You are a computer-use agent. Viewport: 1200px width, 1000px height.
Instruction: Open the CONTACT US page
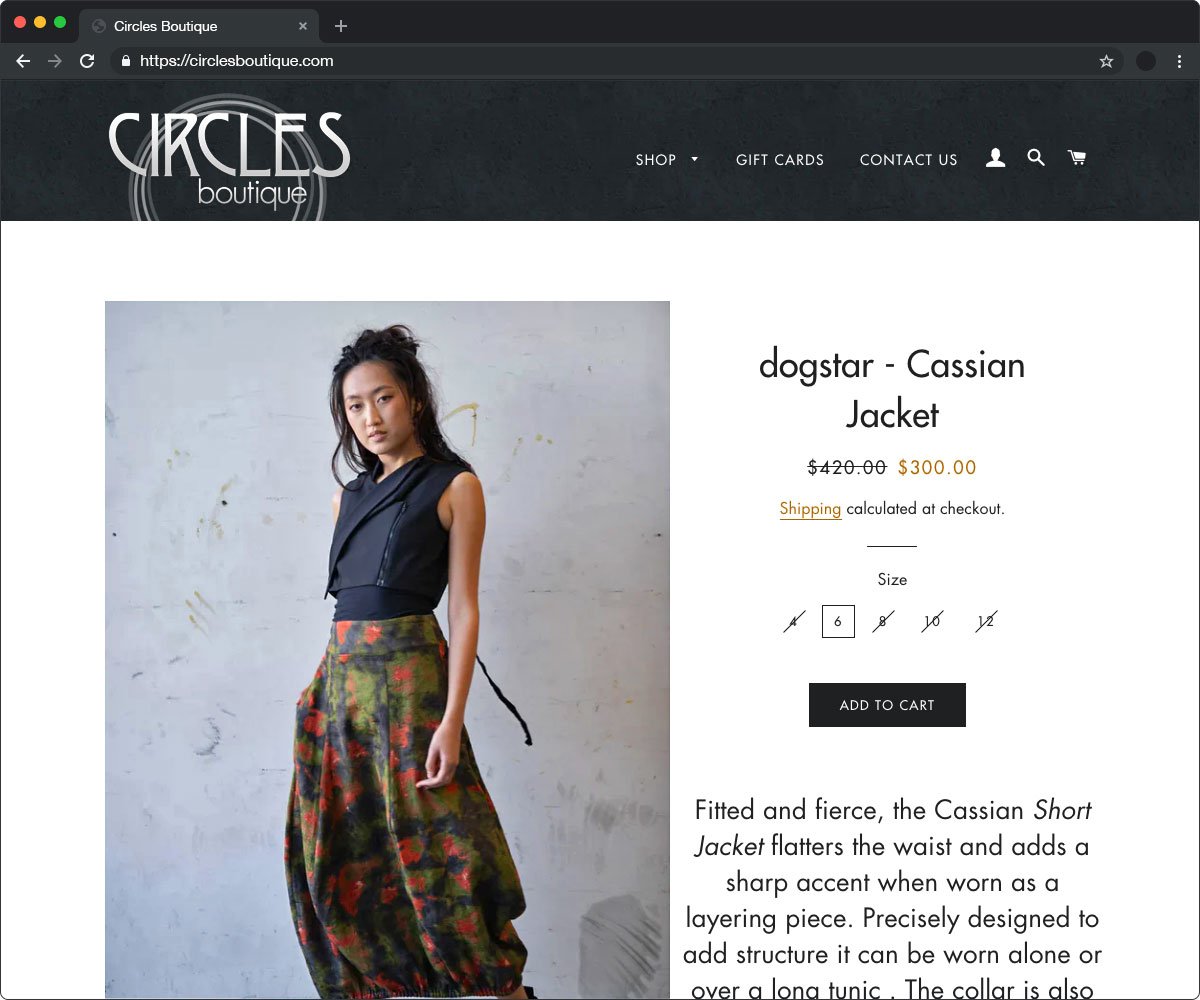tap(908, 160)
